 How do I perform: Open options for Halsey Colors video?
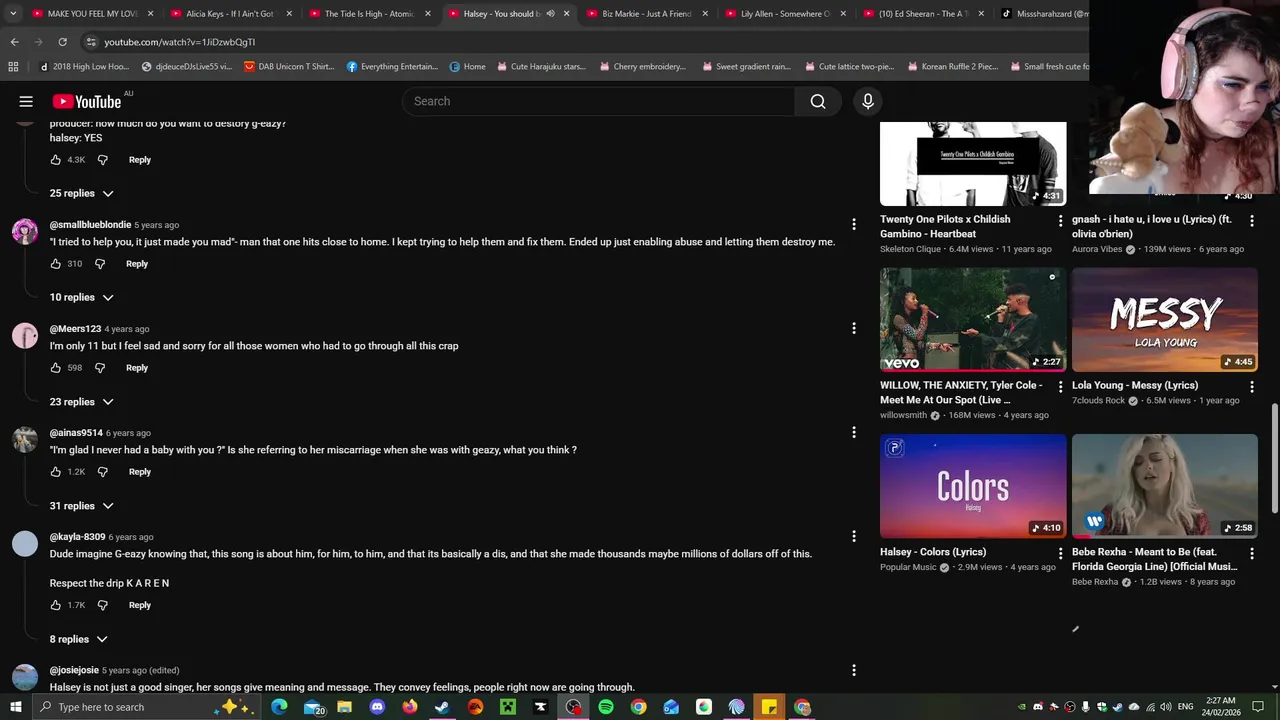click(1060, 553)
